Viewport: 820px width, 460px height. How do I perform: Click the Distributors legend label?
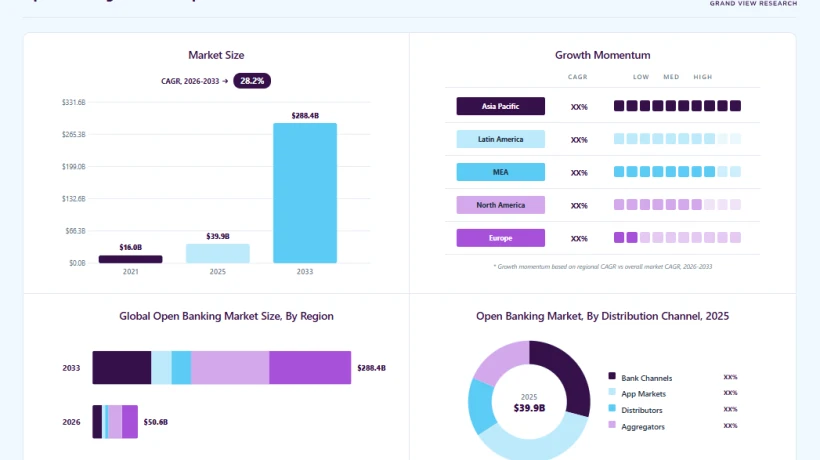pyautogui.click(x=642, y=410)
